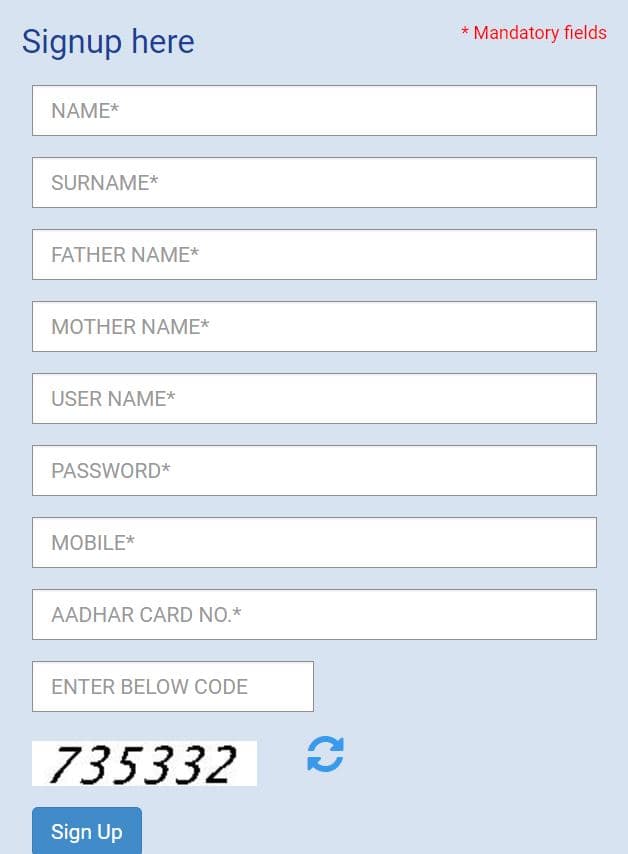Click the ENTER BELOW CODE box
This screenshot has height=854, width=628.
(173, 687)
